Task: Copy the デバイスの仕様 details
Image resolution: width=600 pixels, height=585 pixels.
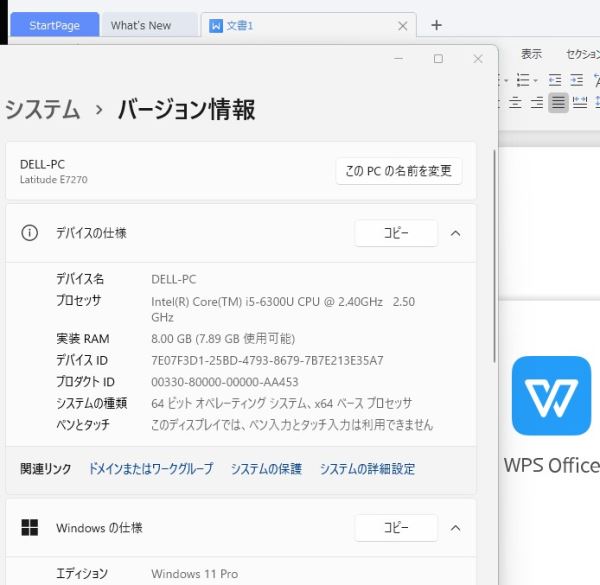Action: coord(396,233)
